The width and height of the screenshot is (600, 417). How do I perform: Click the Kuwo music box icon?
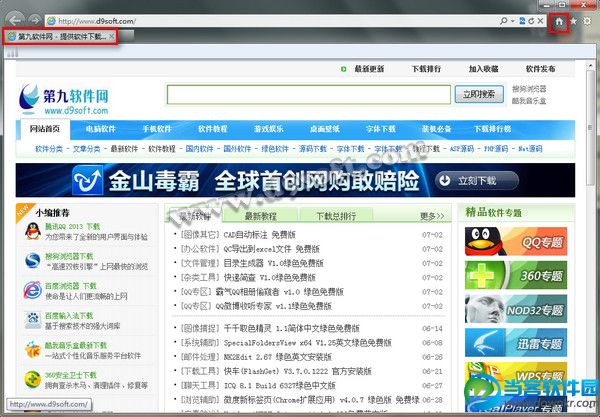tap(33, 350)
